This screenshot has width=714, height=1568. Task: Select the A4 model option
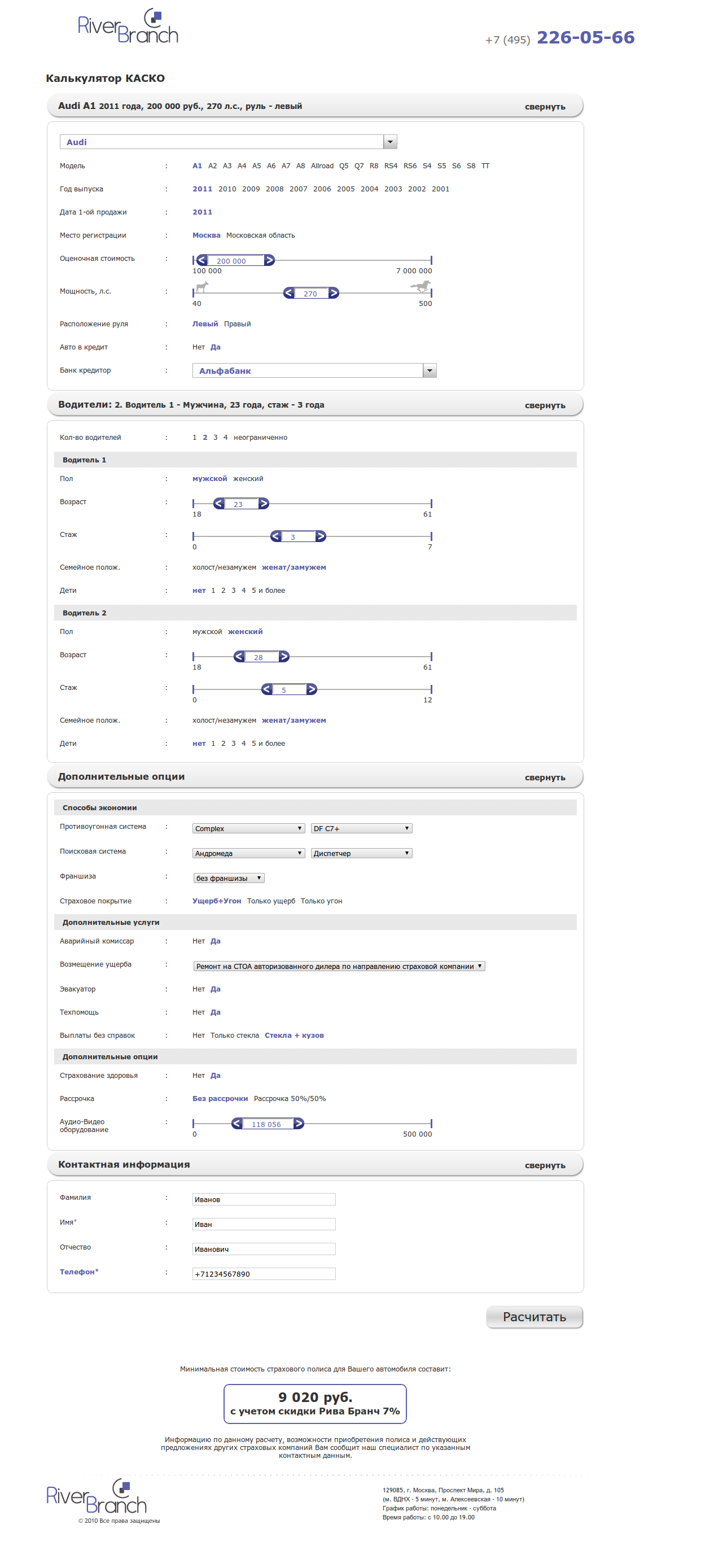pos(242,165)
